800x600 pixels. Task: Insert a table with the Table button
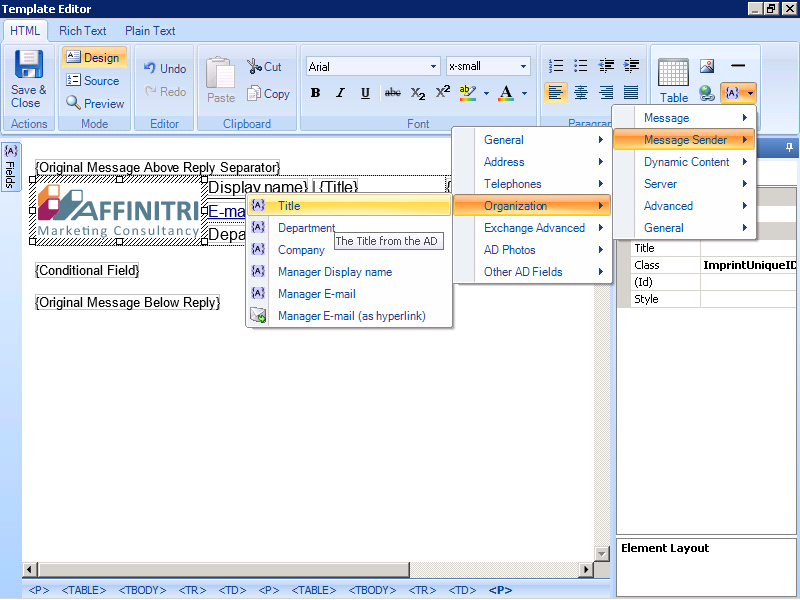673,80
